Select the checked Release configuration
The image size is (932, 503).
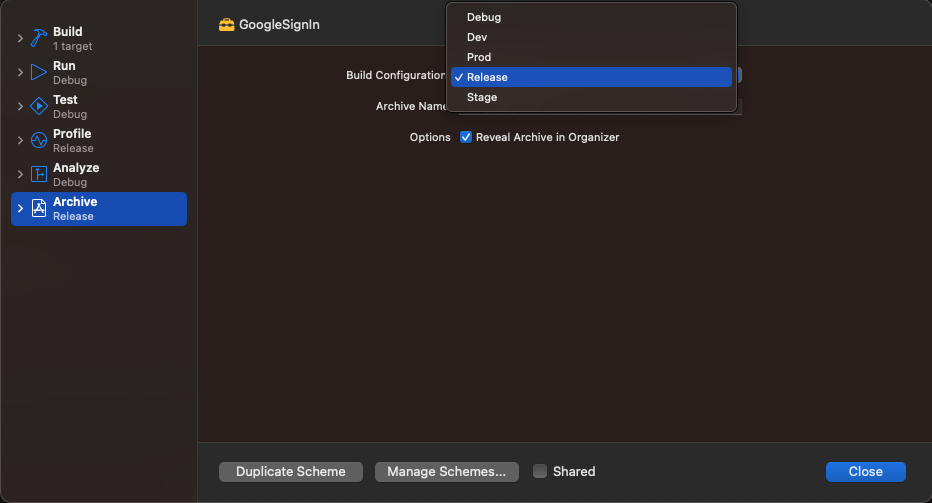click(x=591, y=77)
